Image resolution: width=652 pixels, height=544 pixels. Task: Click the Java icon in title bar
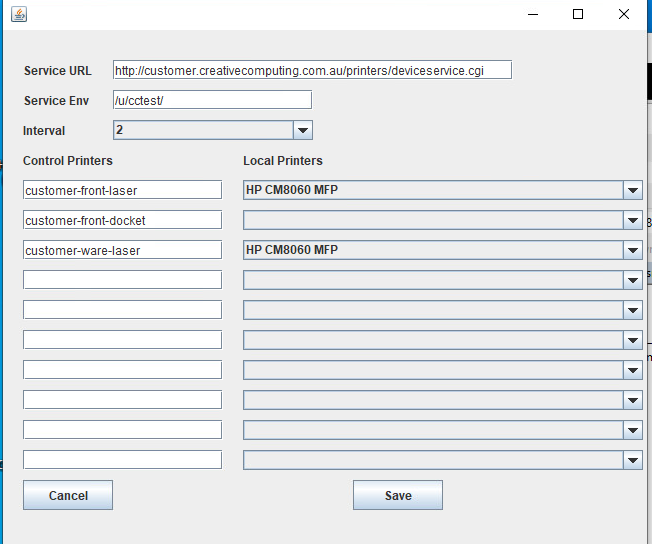(x=18, y=15)
